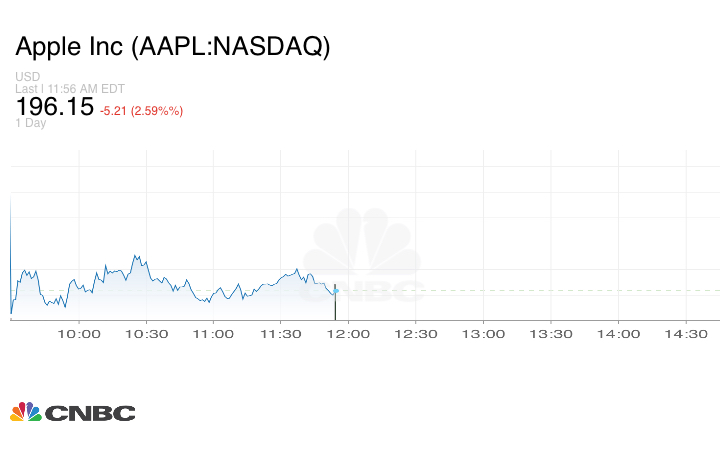The image size is (720, 450).
Task: Click the green dashed previous-close line
Action: [x=530, y=291]
